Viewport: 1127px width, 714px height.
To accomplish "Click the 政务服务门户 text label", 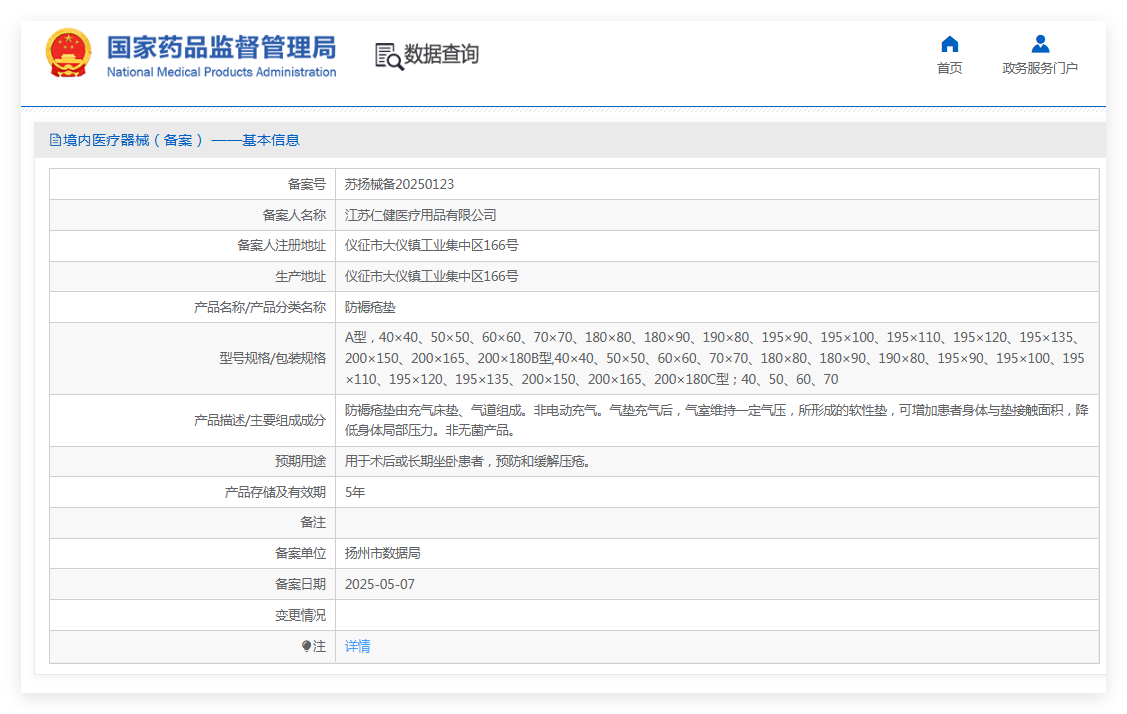I will tap(1040, 68).
